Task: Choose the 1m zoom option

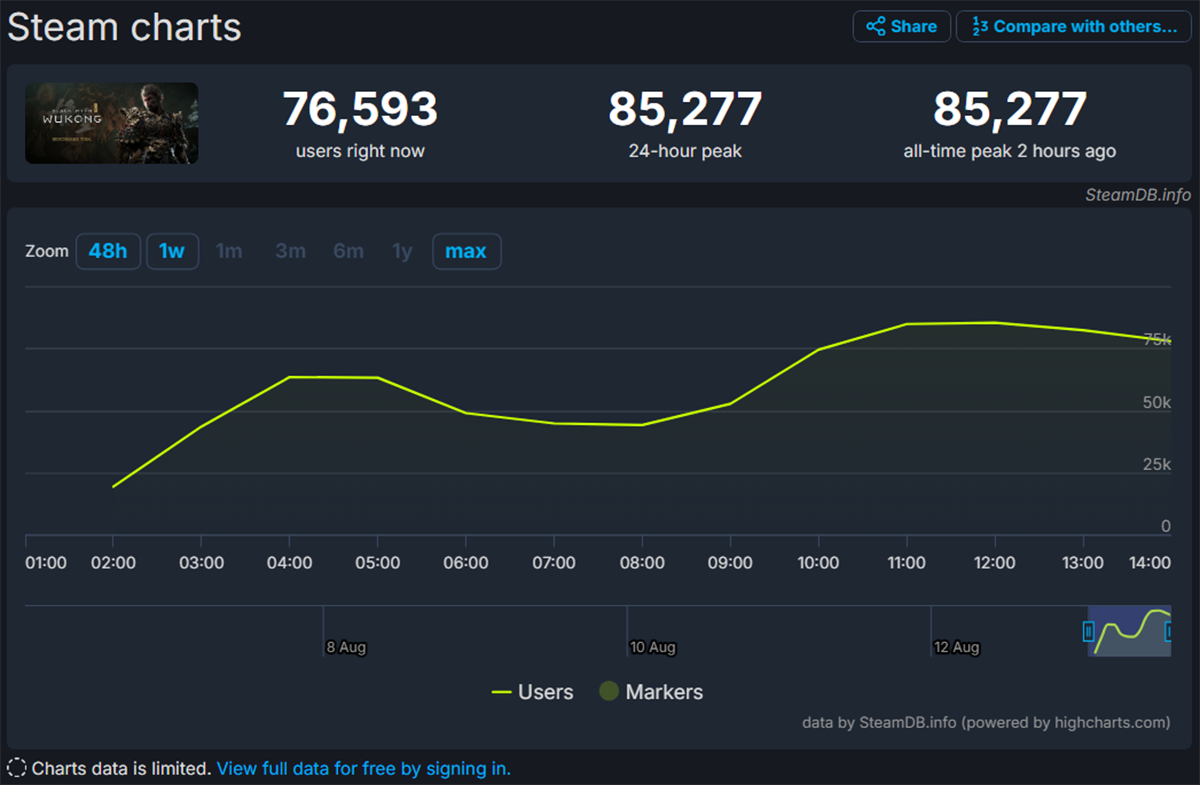Action: pyautogui.click(x=229, y=251)
